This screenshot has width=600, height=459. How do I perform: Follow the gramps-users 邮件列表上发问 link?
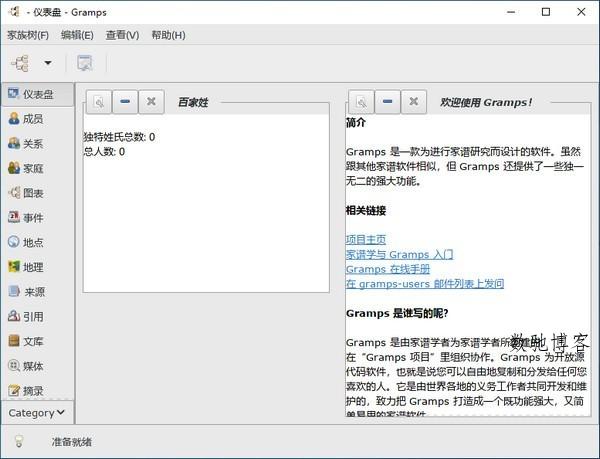[425, 284]
